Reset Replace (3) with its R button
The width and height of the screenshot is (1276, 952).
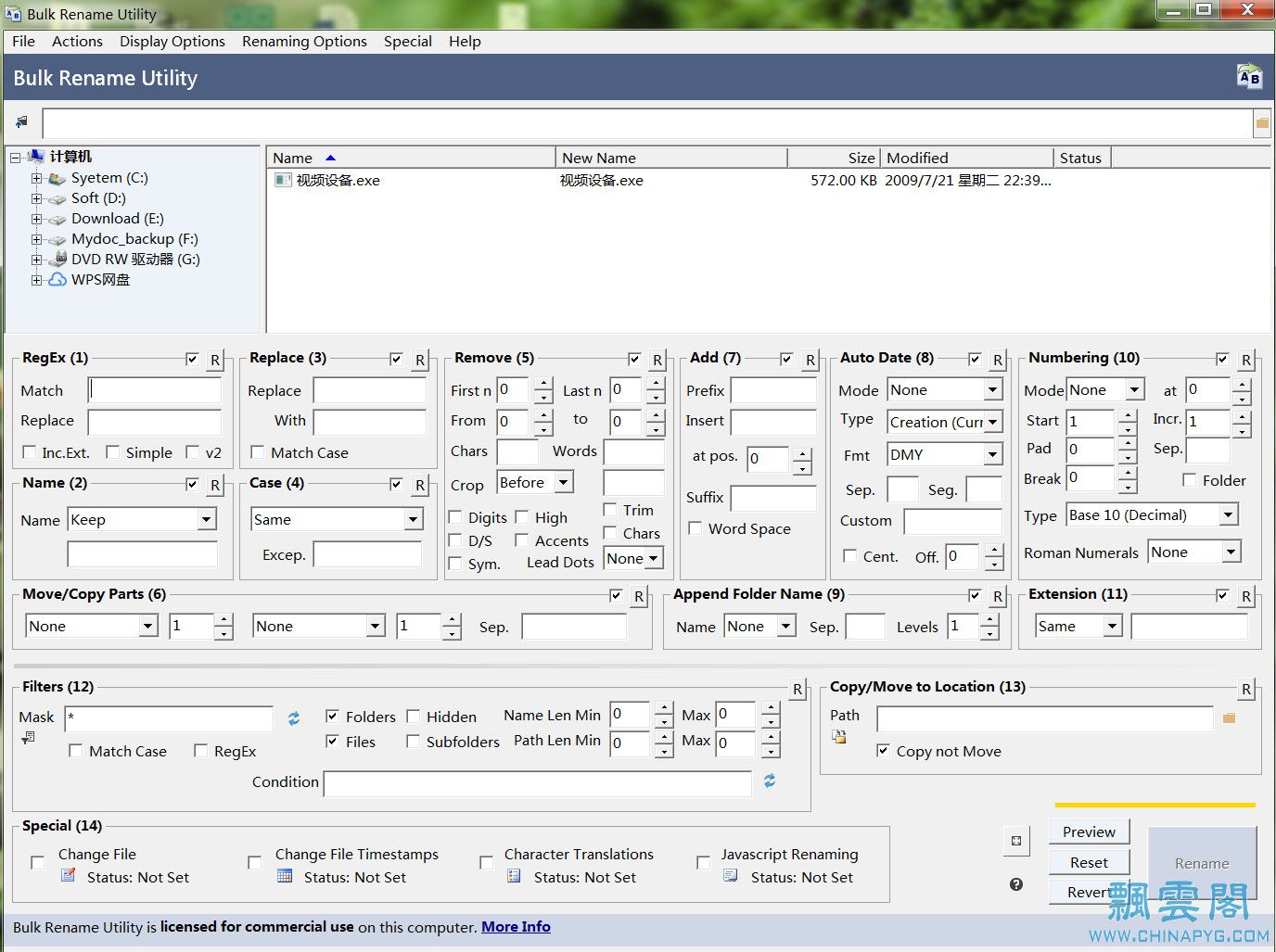420,361
